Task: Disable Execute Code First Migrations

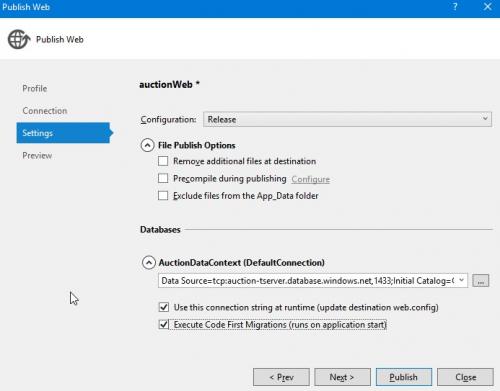Action: pos(164,324)
